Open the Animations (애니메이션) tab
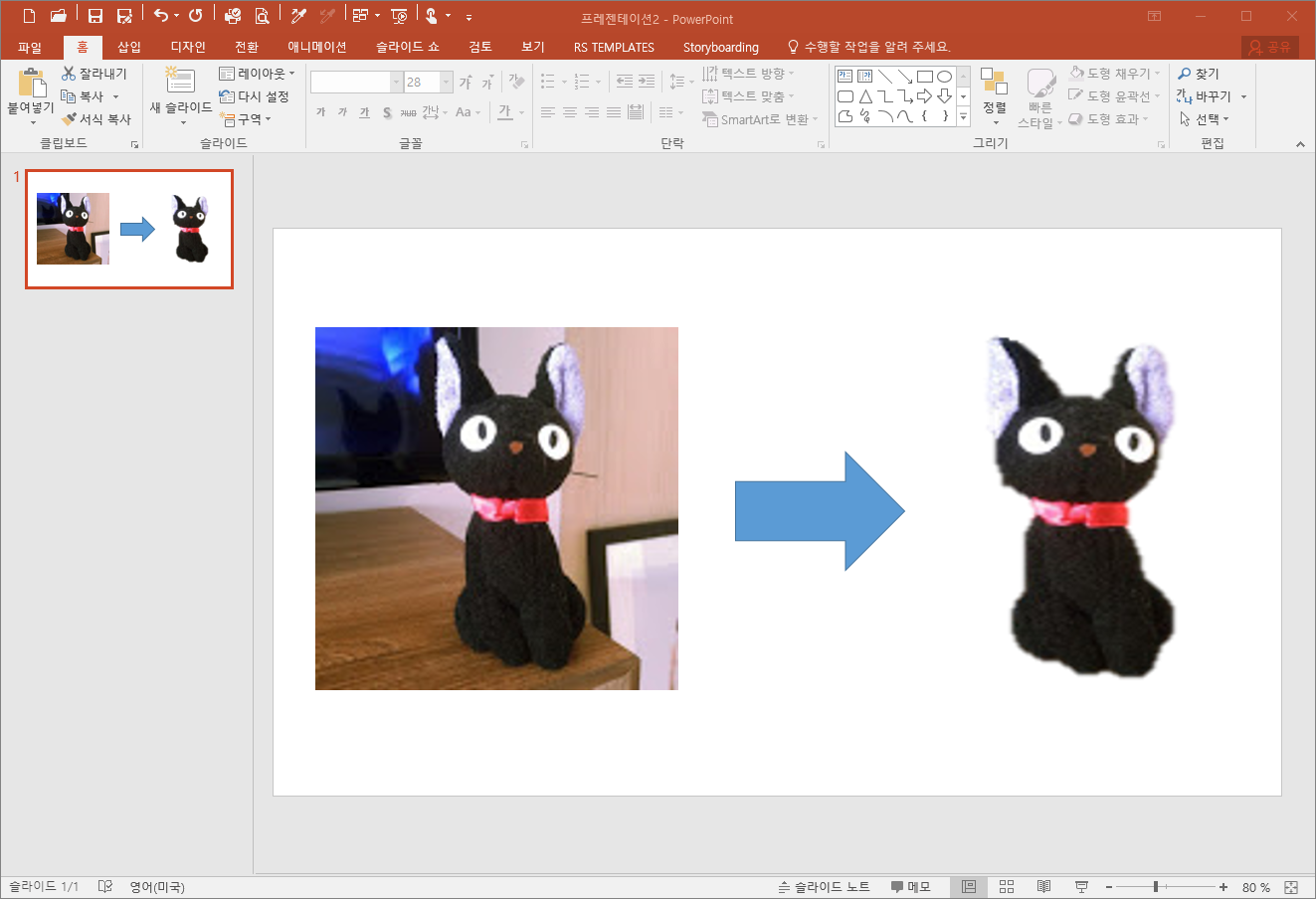The image size is (1316, 899). (x=317, y=47)
